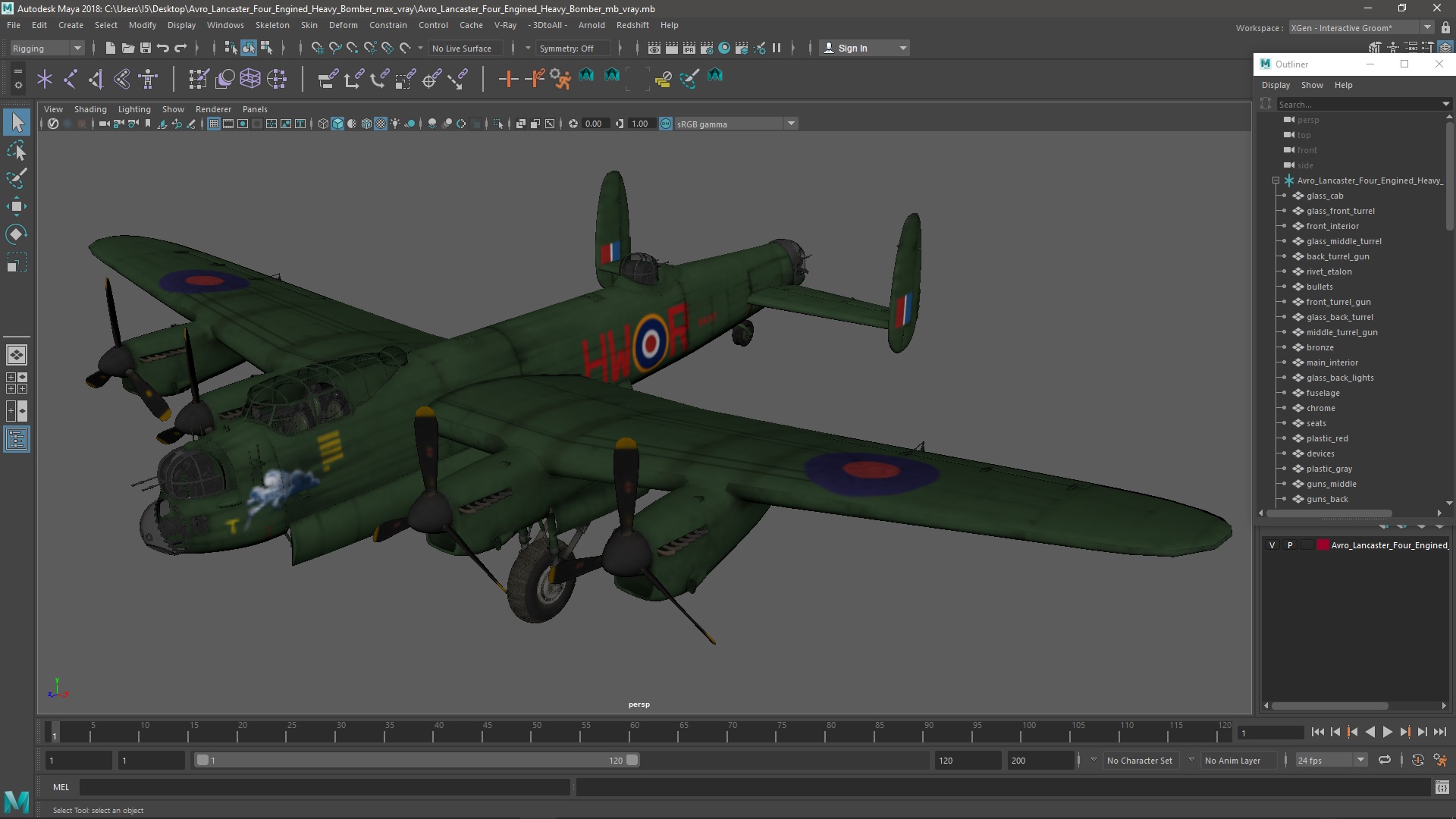Click the red layer color swatch
The width and height of the screenshot is (1456, 819).
coord(1323,545)
